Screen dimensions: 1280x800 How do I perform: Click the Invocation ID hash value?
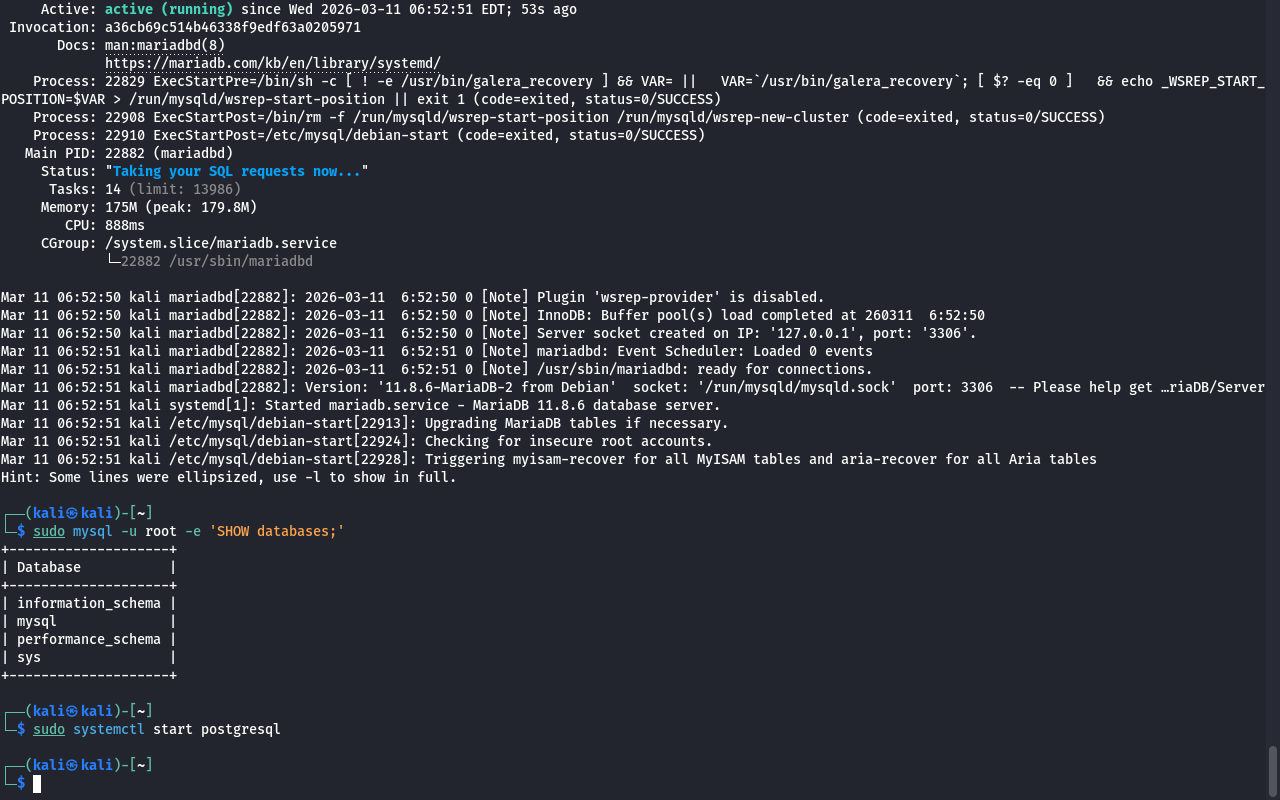click(232, 27)
